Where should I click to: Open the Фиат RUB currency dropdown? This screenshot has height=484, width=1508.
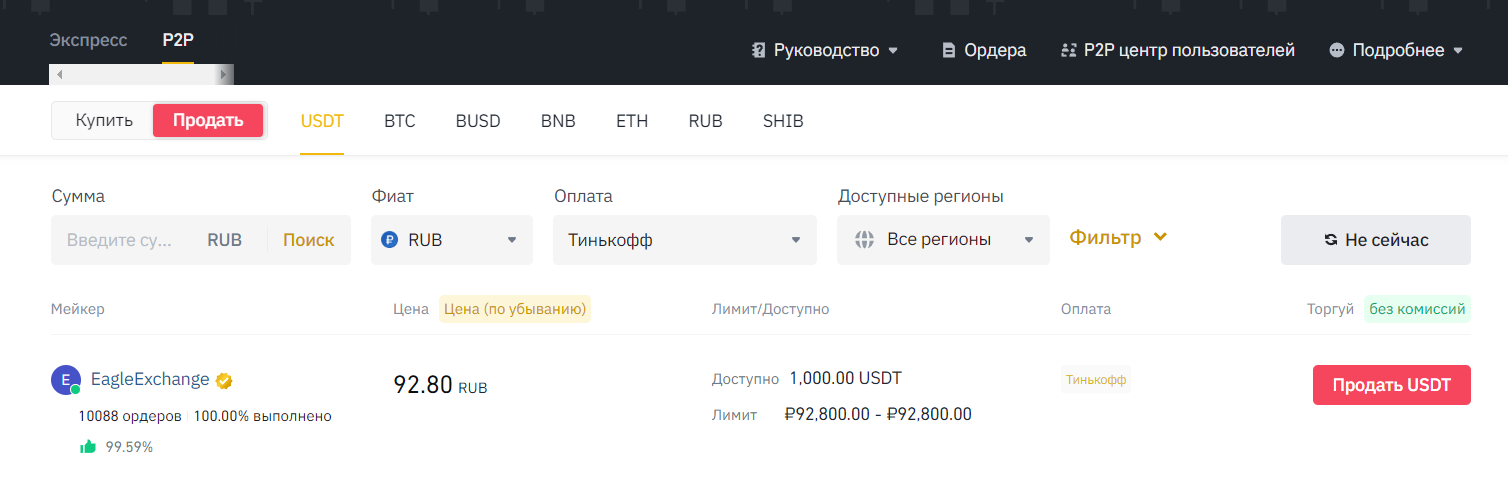451,240
